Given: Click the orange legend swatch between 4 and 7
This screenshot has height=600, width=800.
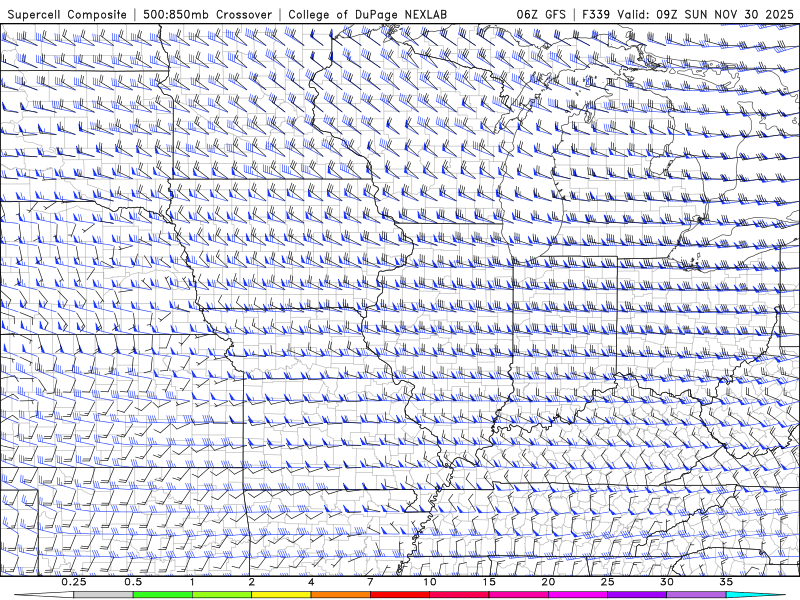Looking at the screenshot, I should [340, 595].
